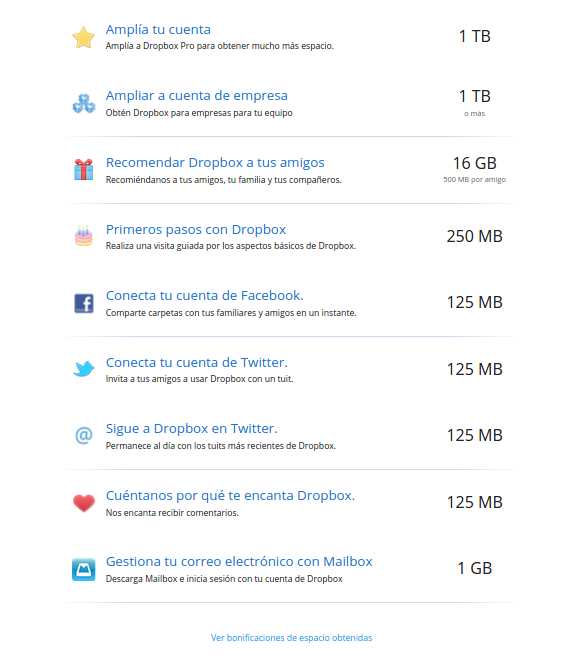Click the Facebook logo icon
Screen dimensions: 574x662
pos(84,303)
